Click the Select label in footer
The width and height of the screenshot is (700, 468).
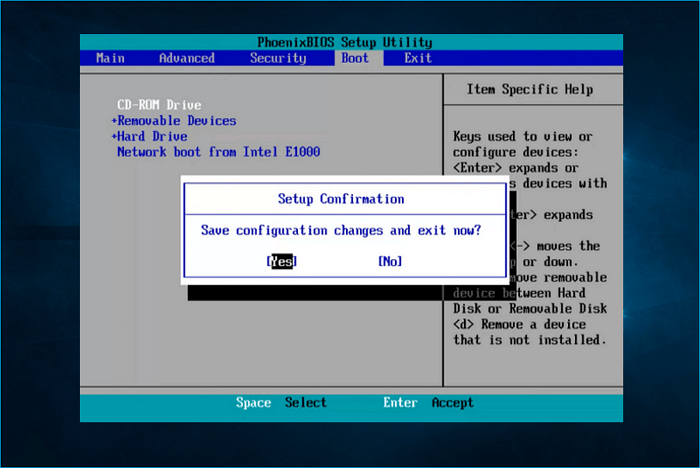point(306,402)
